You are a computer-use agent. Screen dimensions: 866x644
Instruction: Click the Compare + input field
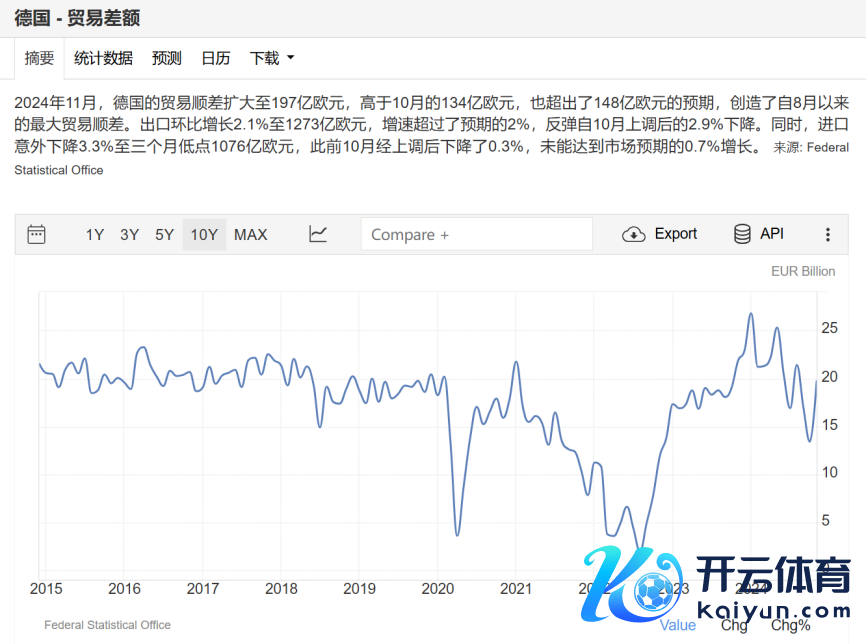tap(476, 235)
